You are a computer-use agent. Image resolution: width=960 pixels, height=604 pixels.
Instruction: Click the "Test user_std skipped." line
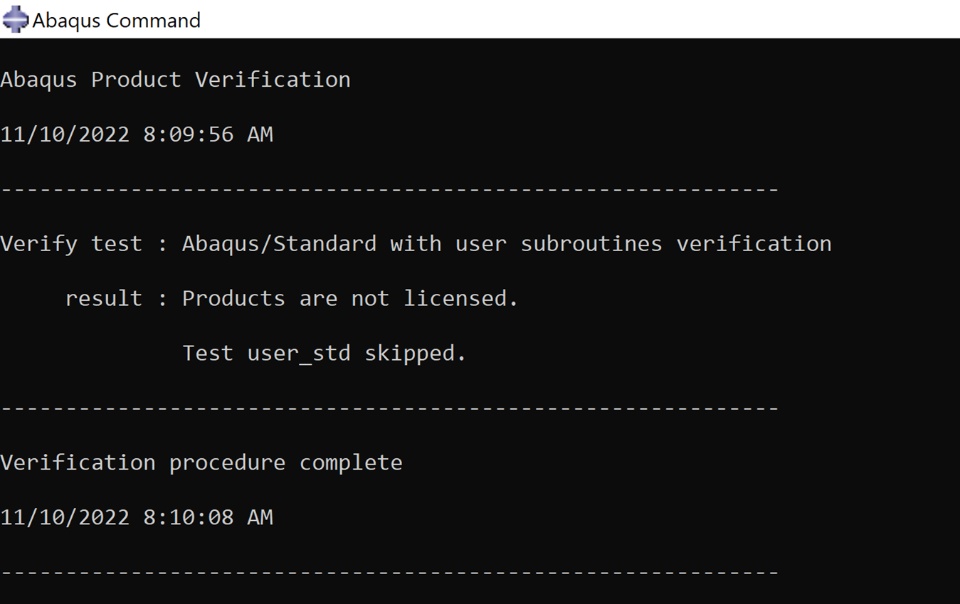(x=324, y=353)
